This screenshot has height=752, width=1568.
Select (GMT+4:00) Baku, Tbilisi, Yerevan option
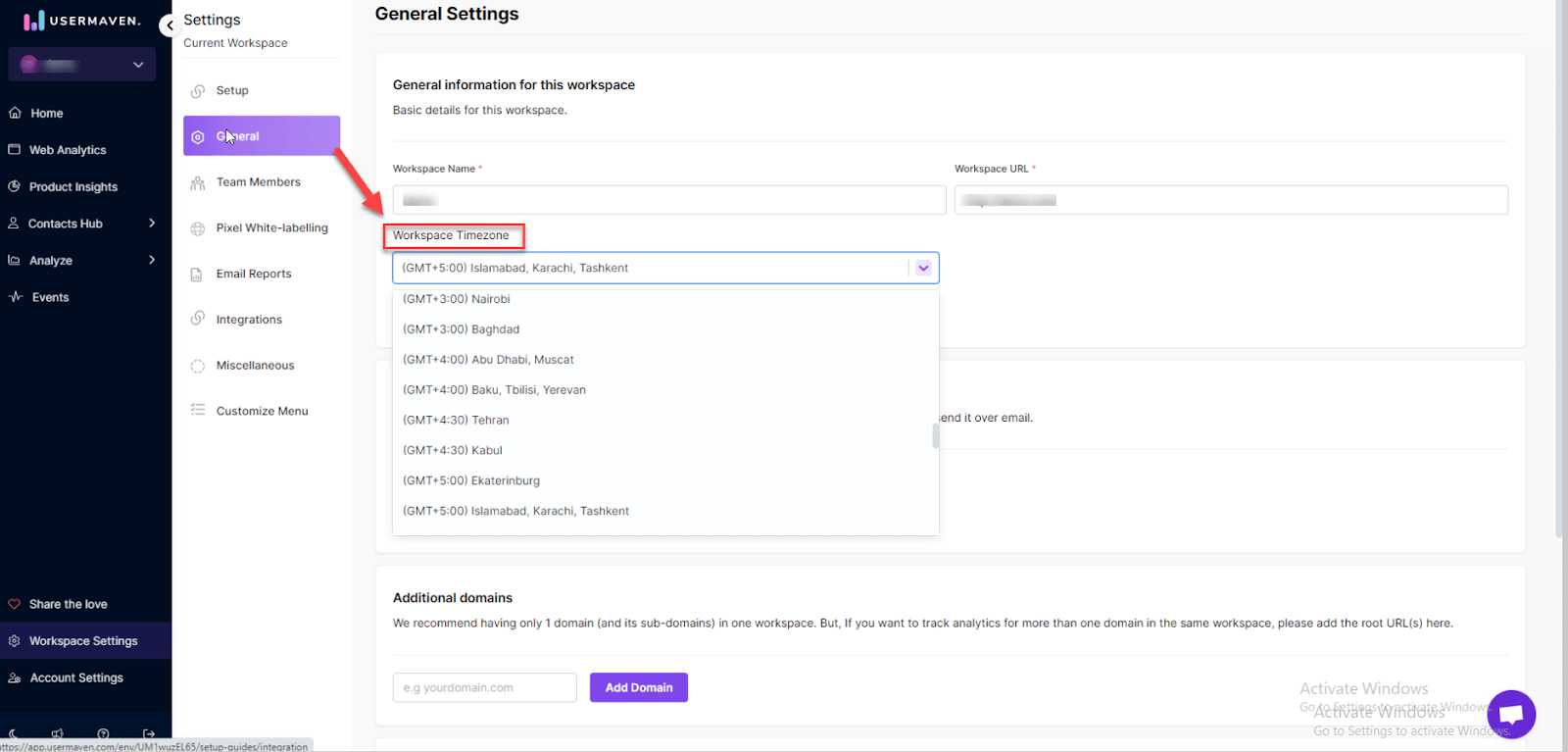coord(665,390)
